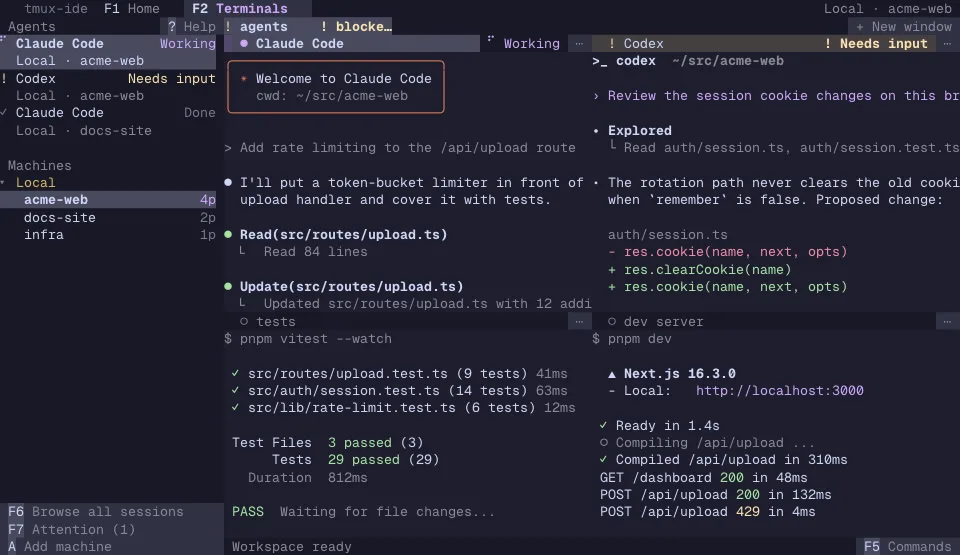Click the Review the session cookie prompt line

pos(776,96)
